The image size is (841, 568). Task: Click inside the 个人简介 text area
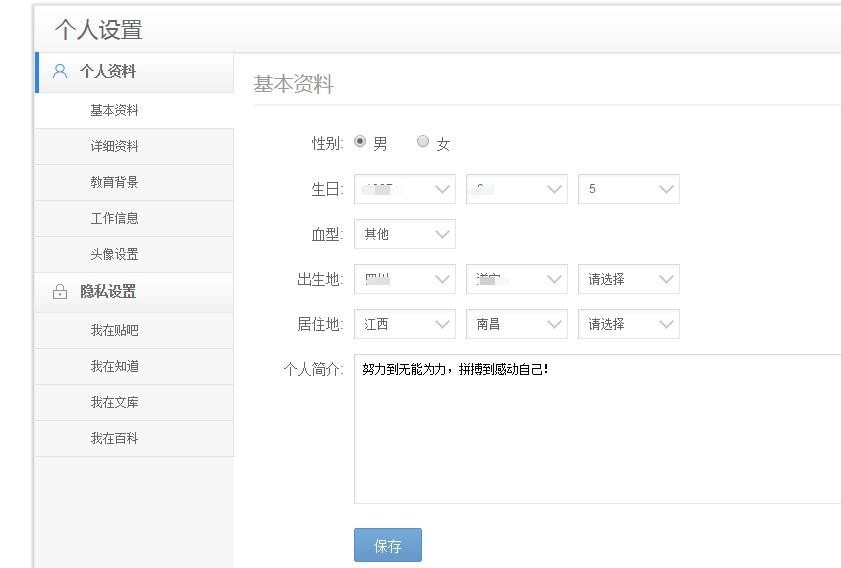597,429
